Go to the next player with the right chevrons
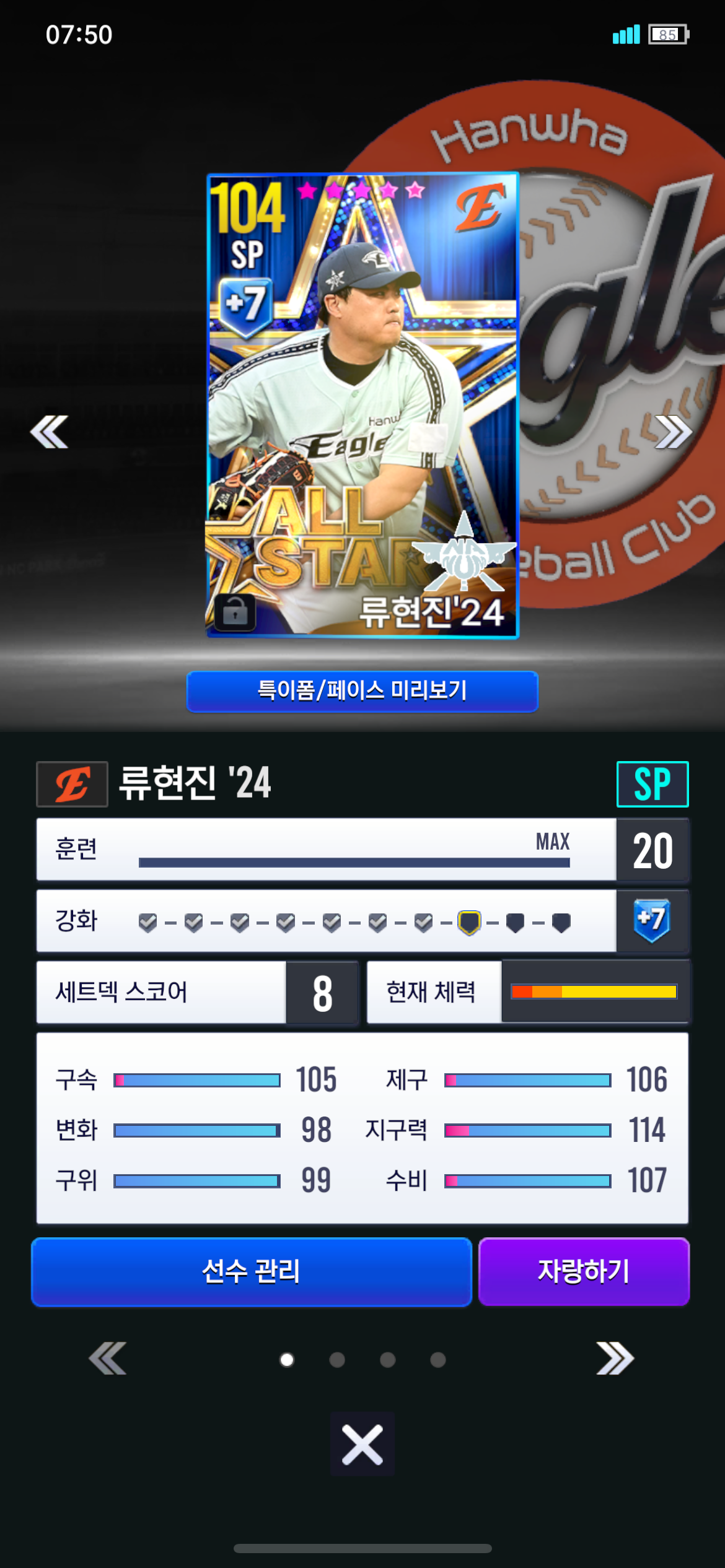The width and height of the screenshot is (725, 1568). coord(674,432)
